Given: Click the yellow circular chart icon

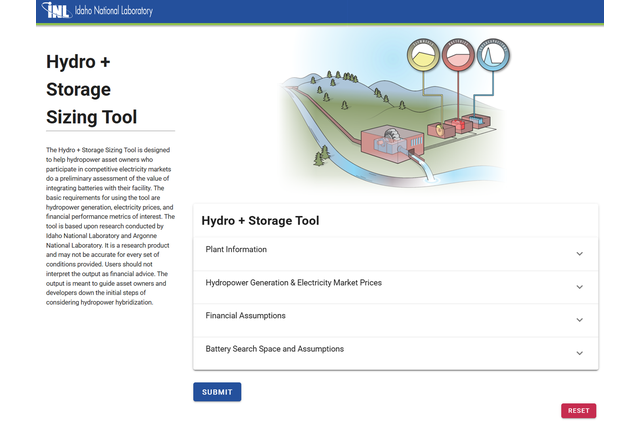Looking at the screenshot, I should tap(423, 55).
